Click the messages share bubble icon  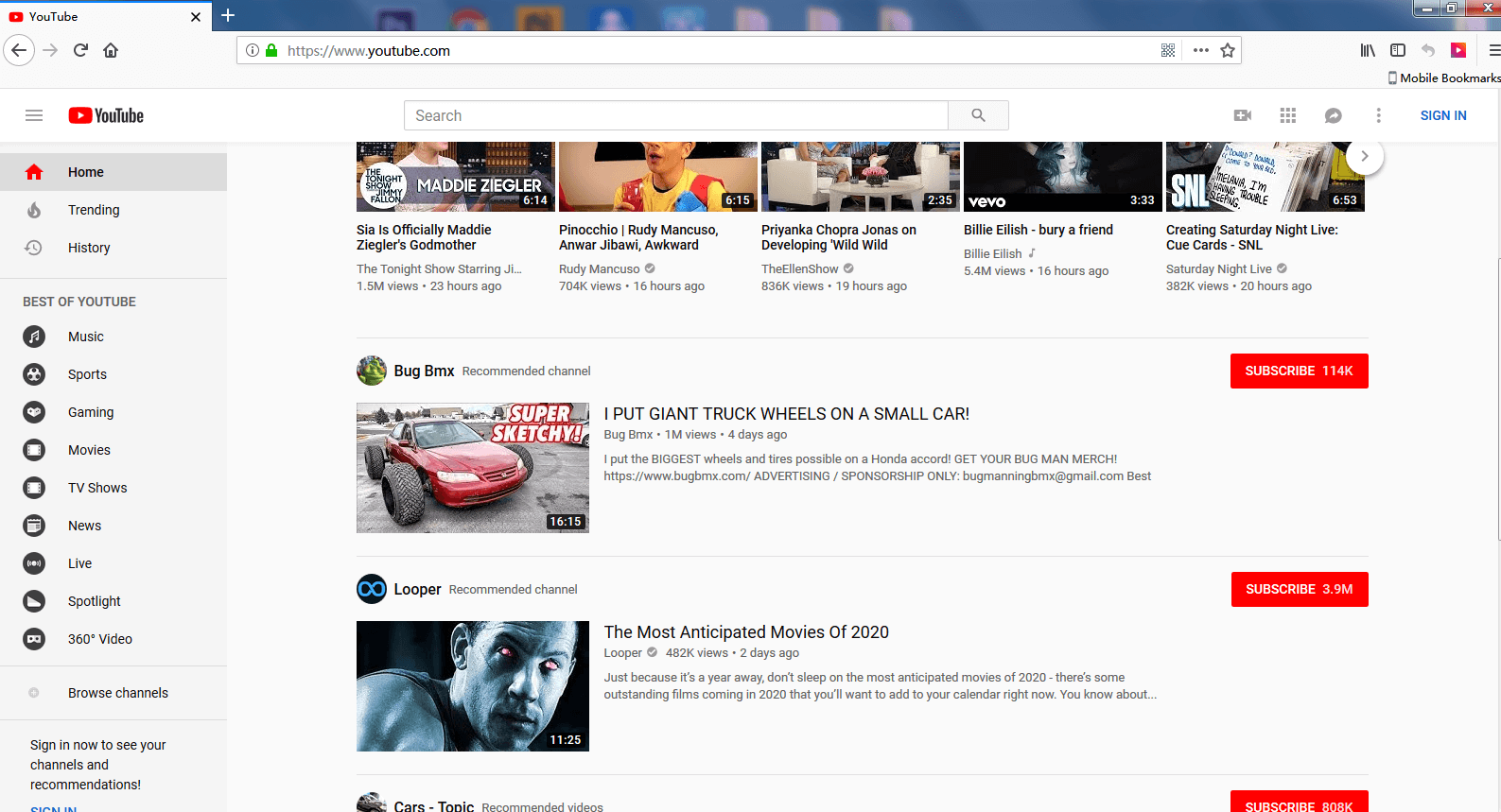tap(1333, 115)
